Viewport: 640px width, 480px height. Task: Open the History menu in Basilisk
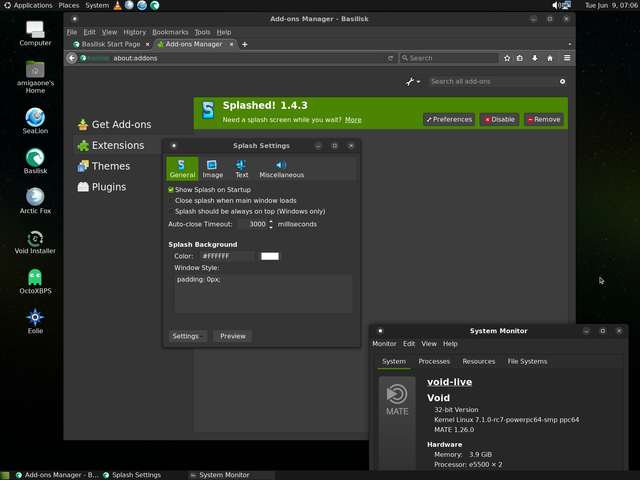134,32
